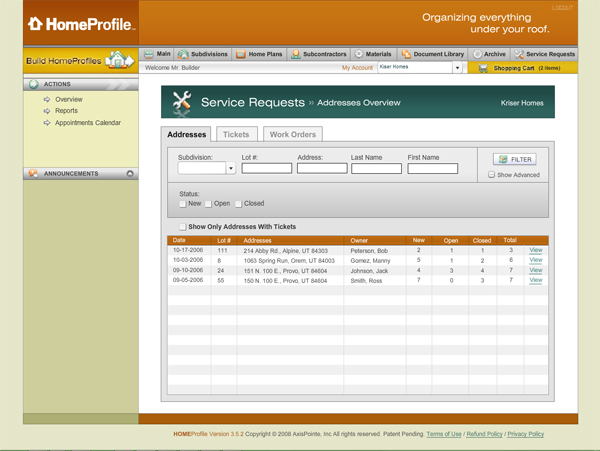600x451 pixels.
Task: Click the Archive disc icon
Action: pos(477,54)
